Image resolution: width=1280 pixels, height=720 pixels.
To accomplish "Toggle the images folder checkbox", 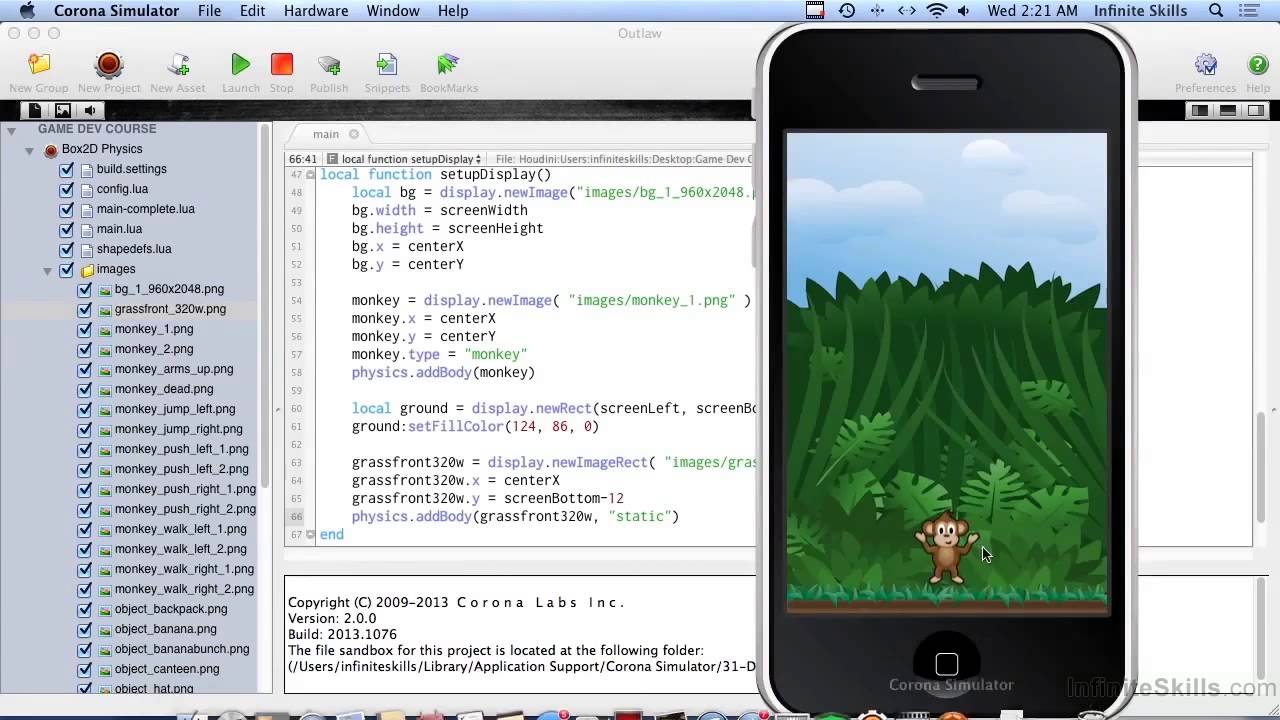I will click(x=67, y=270).
